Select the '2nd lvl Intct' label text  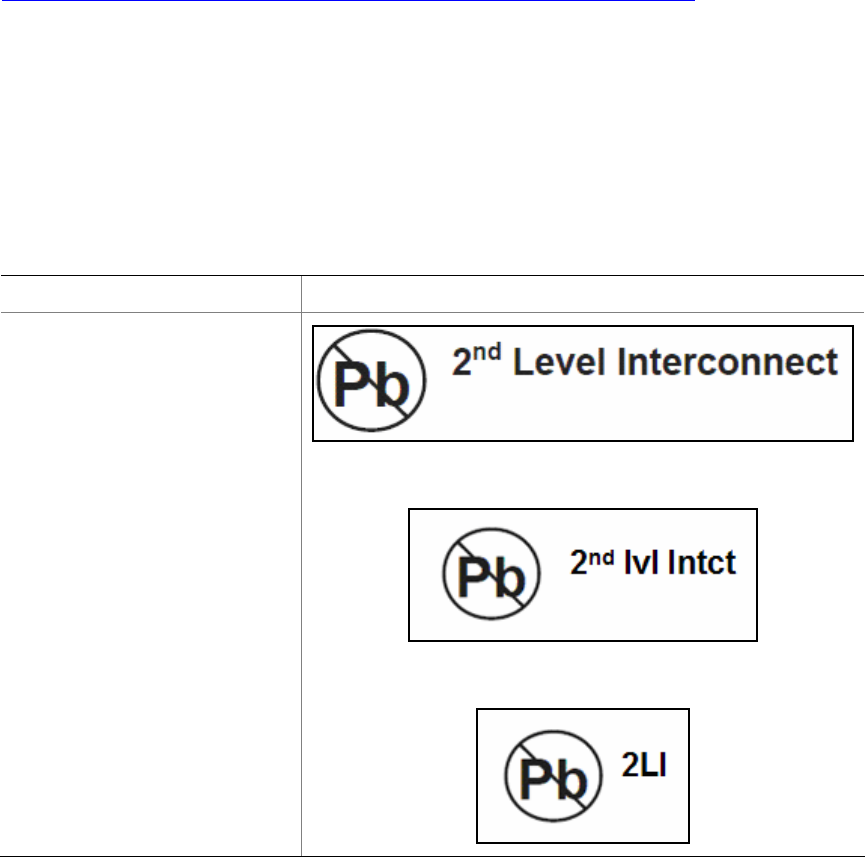click(653, 562)
